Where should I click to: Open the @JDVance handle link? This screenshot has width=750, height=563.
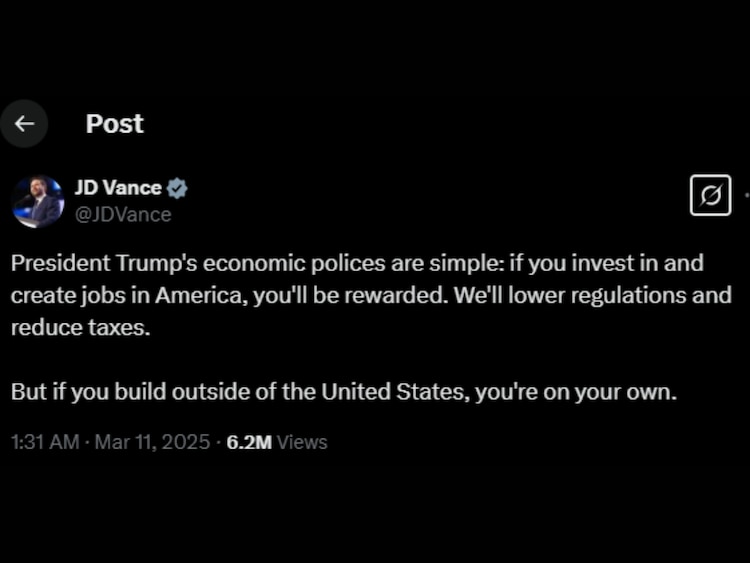click(123, 214)
